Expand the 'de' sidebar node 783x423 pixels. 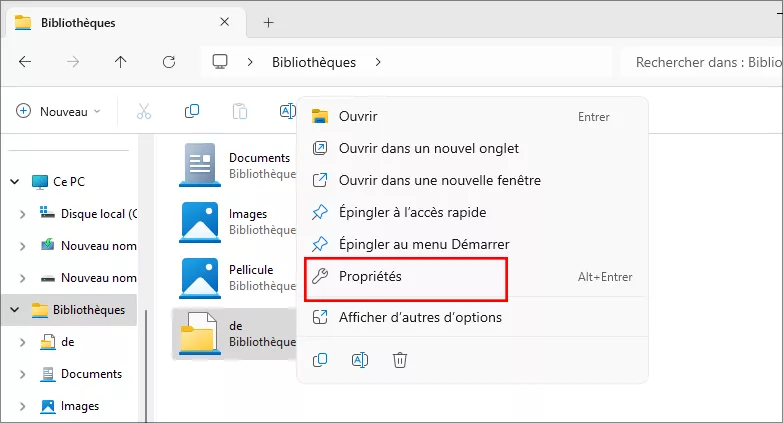click(22, 343)
